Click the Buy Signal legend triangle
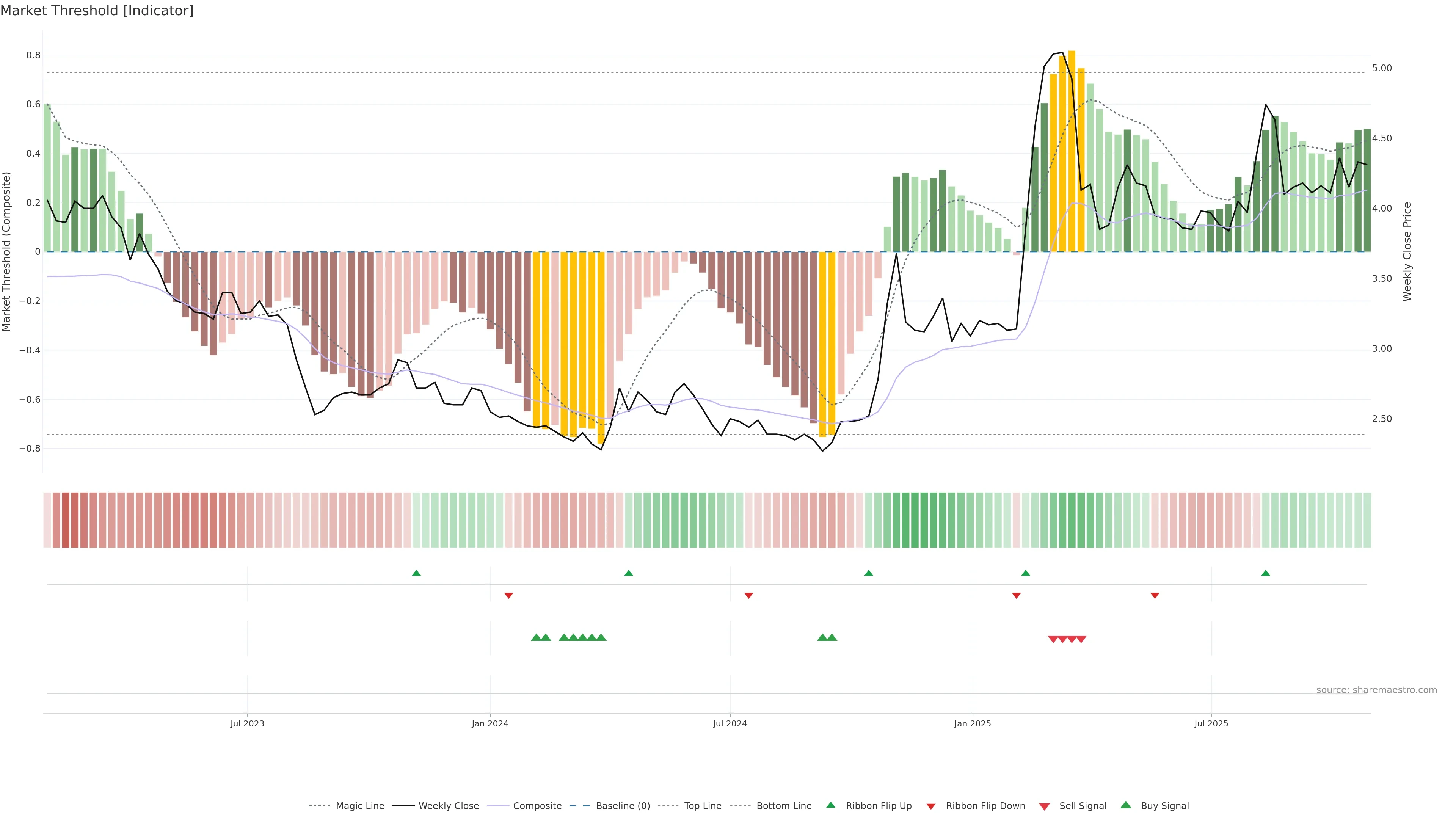Image resolution: width=1456 pixels, height=819 pixels. tap(1125, 805)
